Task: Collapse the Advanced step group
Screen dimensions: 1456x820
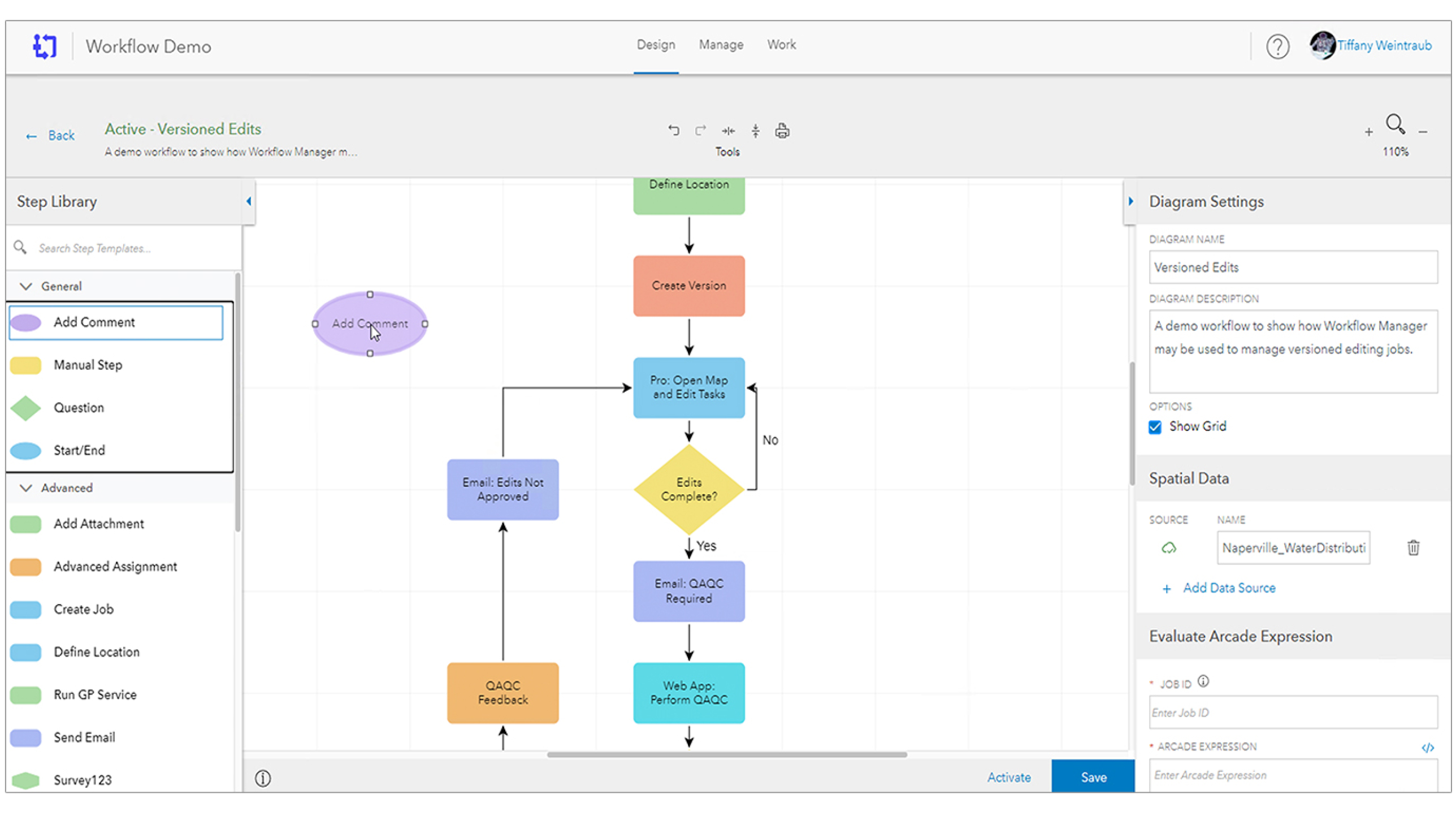Action: pos(26,488)
